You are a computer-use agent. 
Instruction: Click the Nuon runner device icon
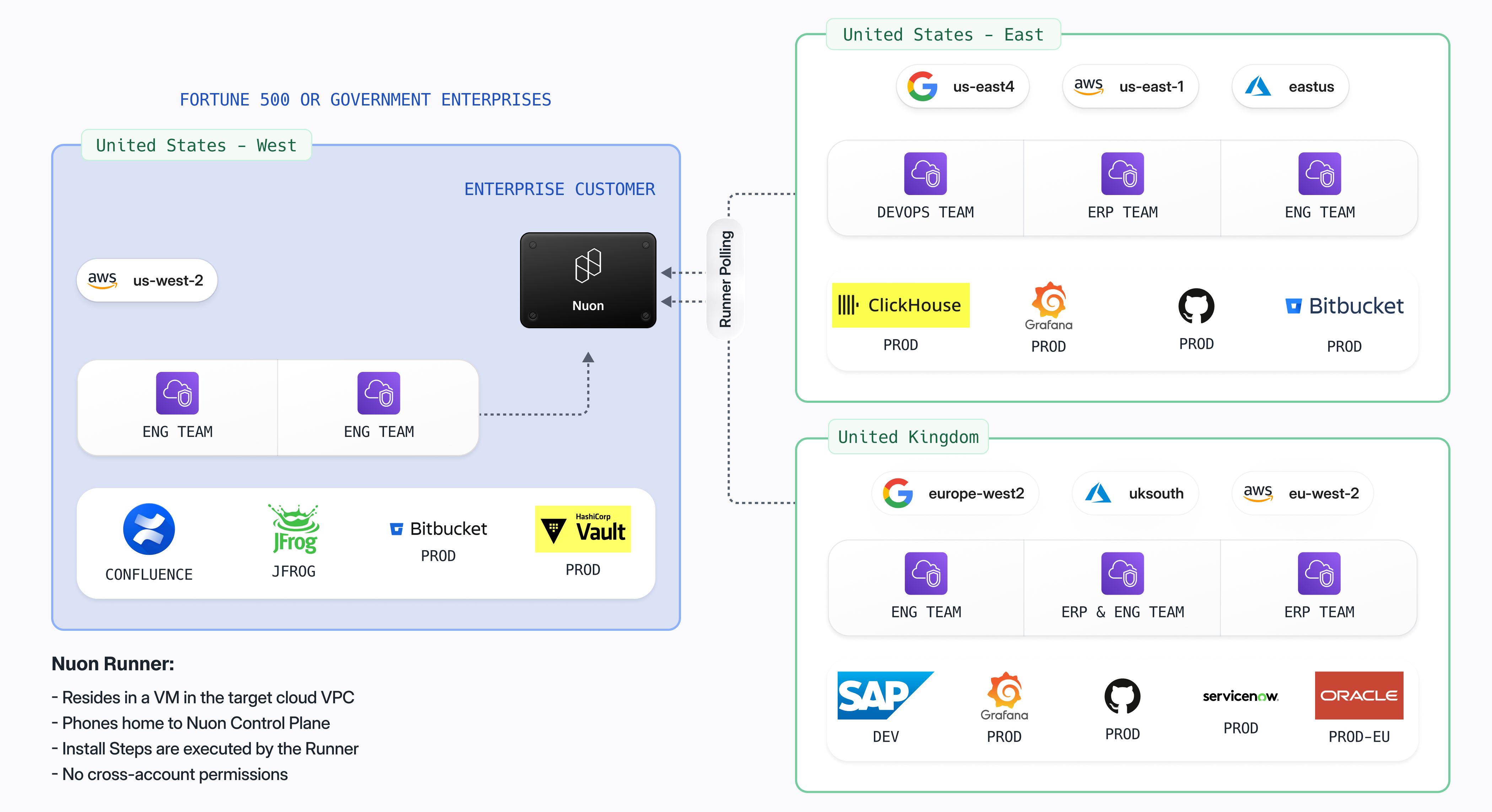click(588, 280)
